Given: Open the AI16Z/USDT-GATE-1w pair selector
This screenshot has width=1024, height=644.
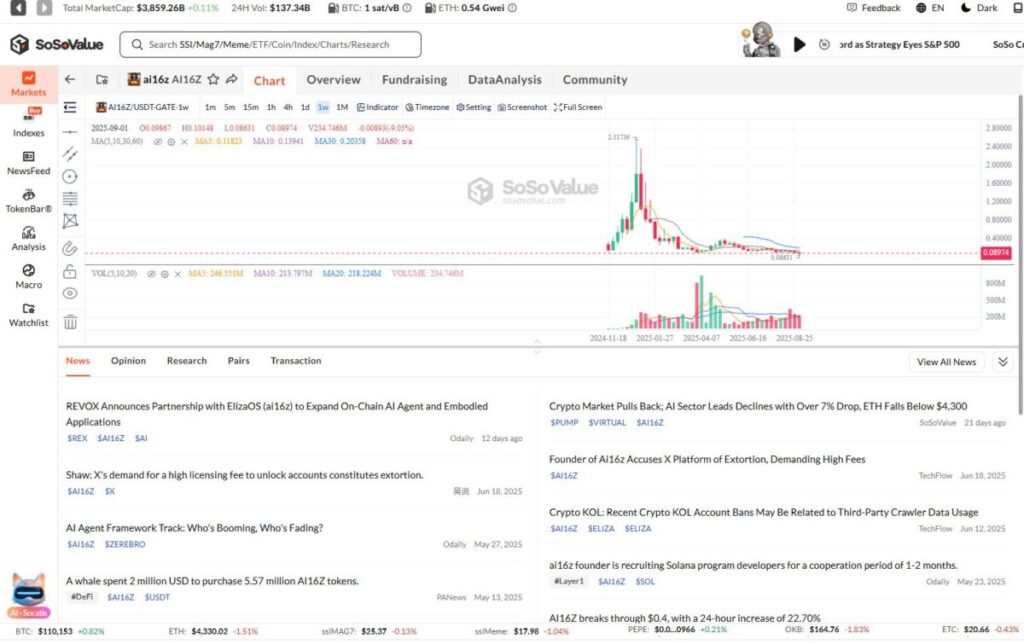Looking at the screenshot, I should [x=142, y=107].
